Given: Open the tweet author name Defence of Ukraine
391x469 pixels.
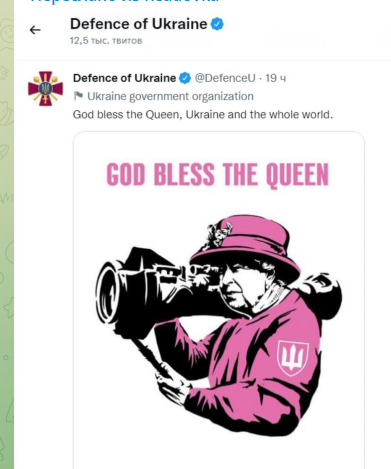Looking at the screenshot, I should [124, 78].
